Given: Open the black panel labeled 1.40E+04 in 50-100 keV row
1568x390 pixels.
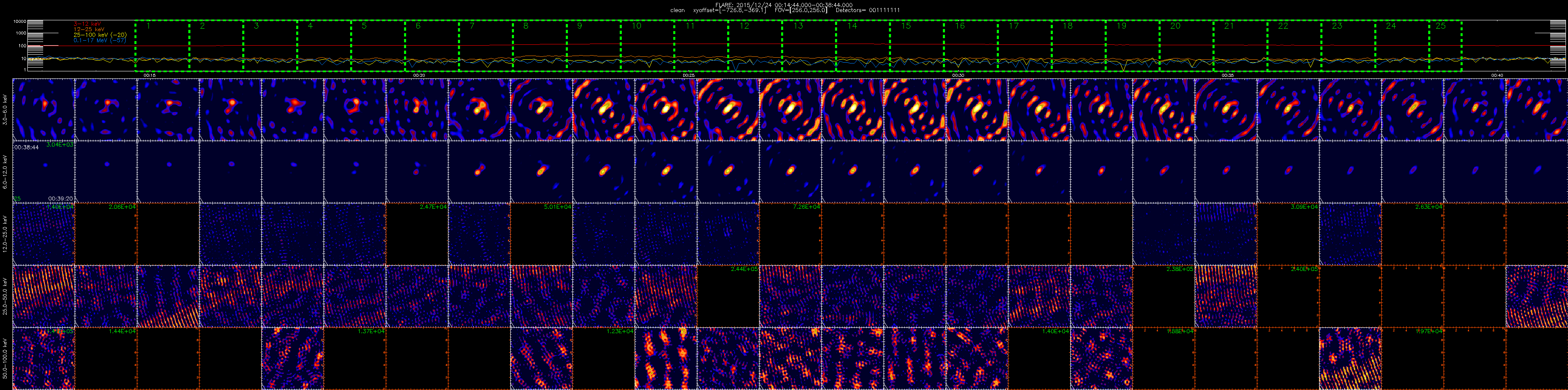Looking at the screenshot, I should [x=1039, y=358].
